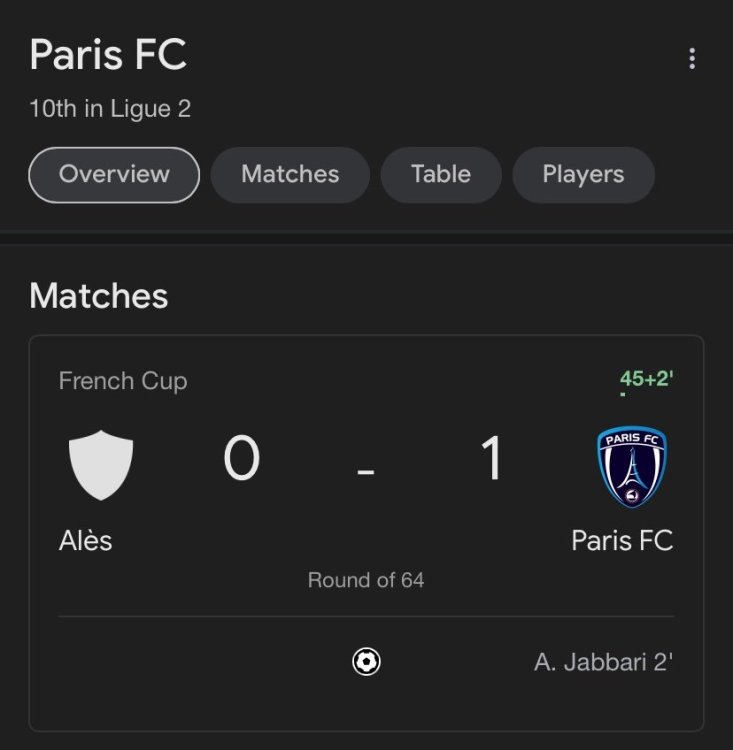The image size is (733, 750).
Task: Click the soccer ball goal icon
Action: point(366,662)
